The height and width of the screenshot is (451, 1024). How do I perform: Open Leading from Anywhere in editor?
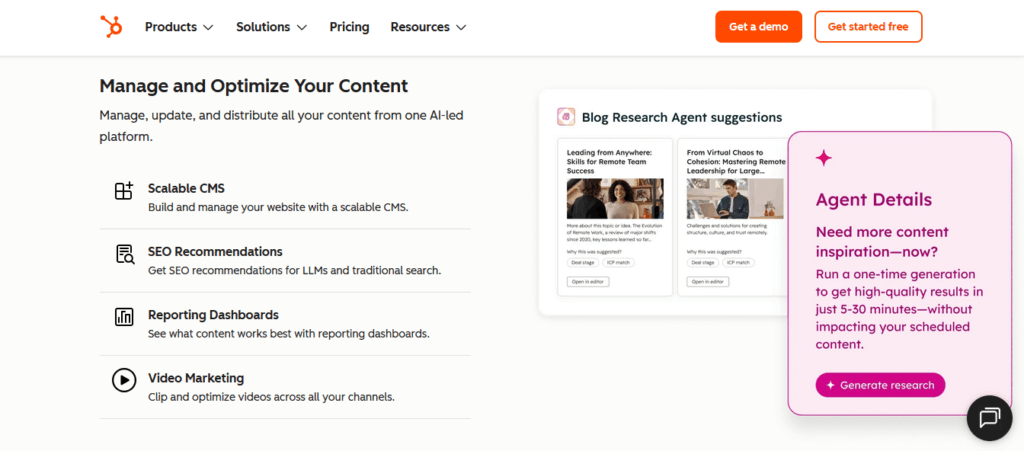click(588, 281)
